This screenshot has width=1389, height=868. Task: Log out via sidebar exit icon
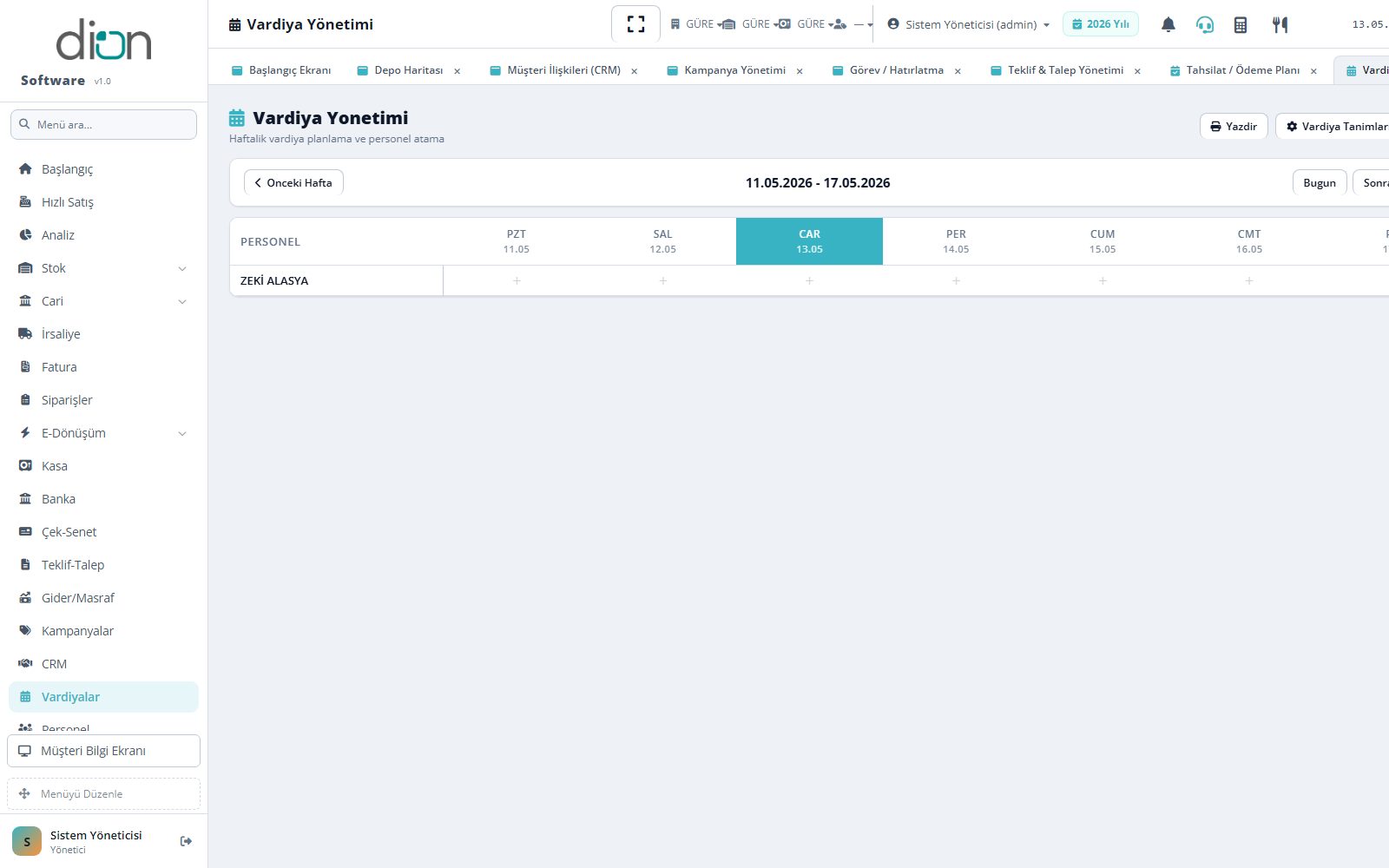186,841
